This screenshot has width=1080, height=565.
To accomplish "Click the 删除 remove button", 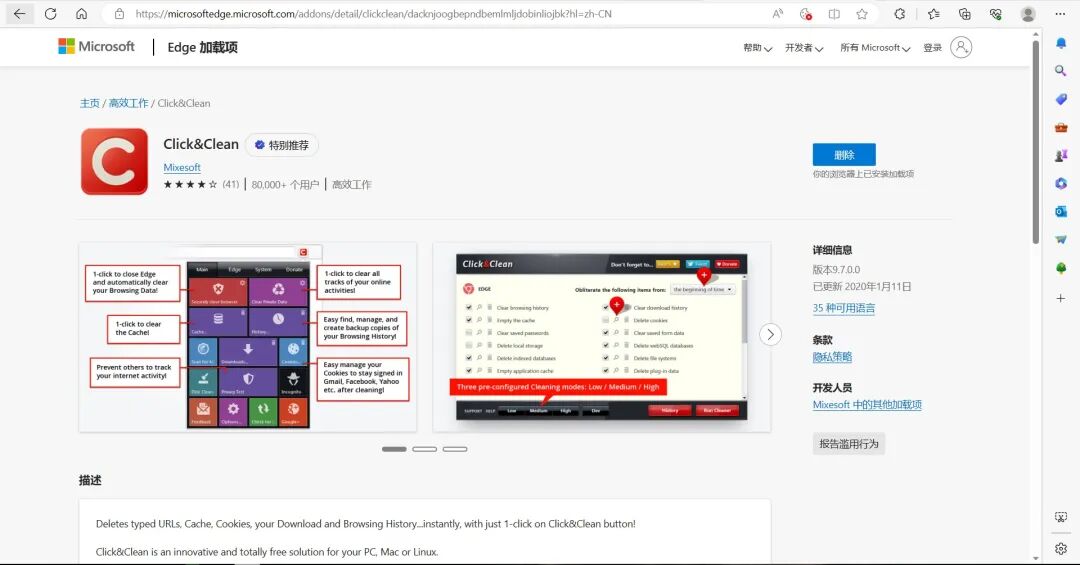I will point(844,154).
